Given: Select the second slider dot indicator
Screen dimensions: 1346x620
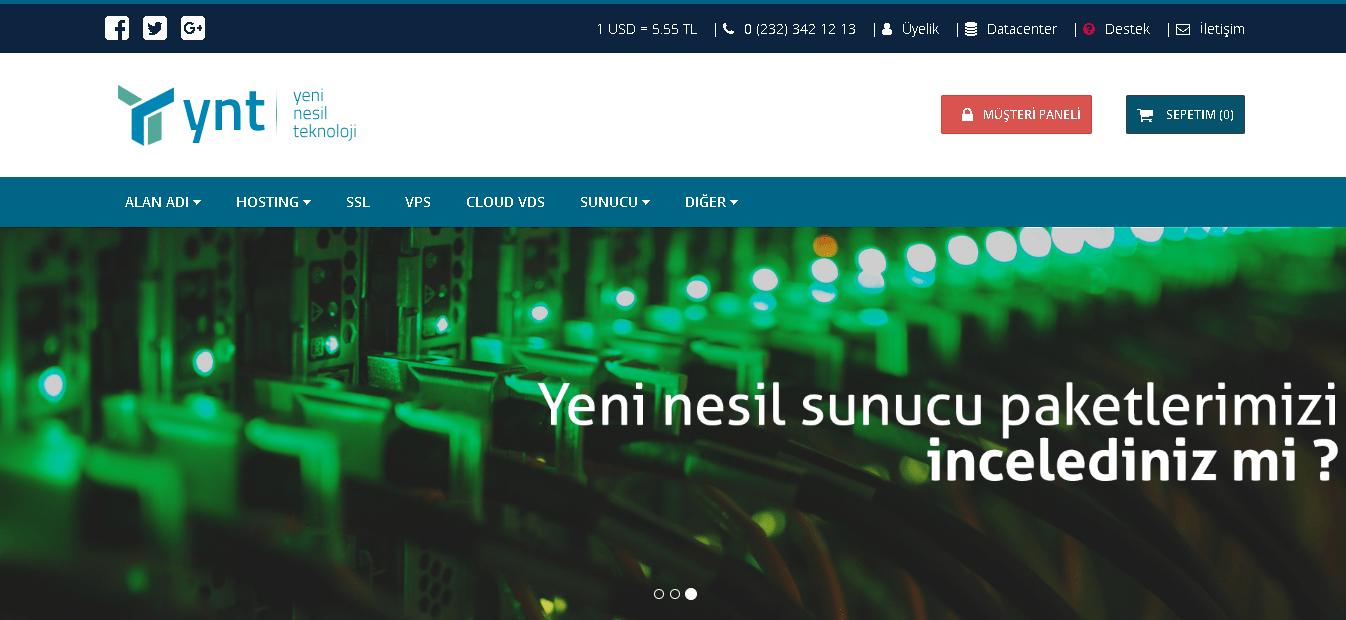Looking at the screenshot, I should [x=675, y=594].
